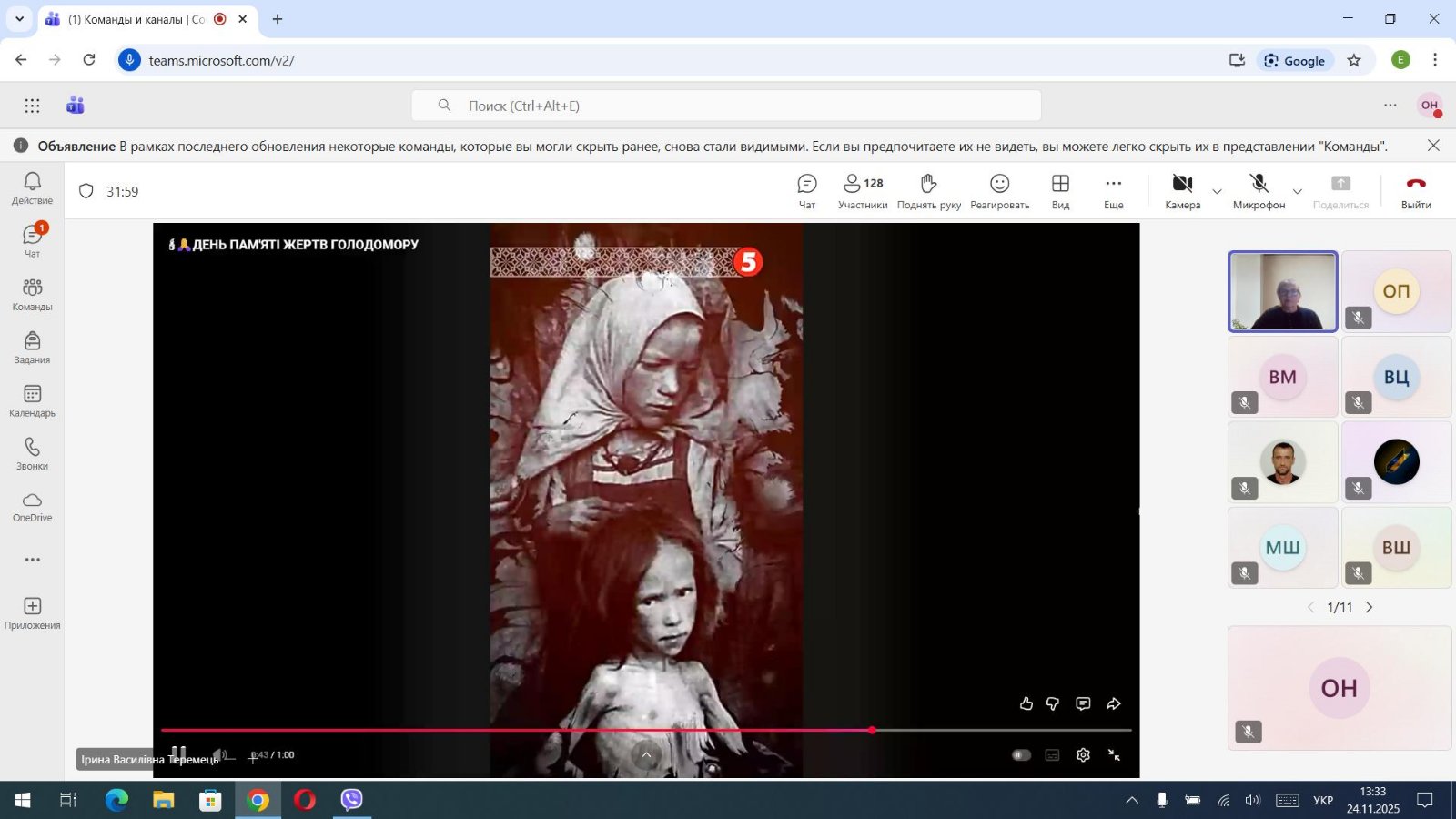Screen dimensions: 1456x819
Task: Raise hand with Поднять руку
Action: click(928, 191)
